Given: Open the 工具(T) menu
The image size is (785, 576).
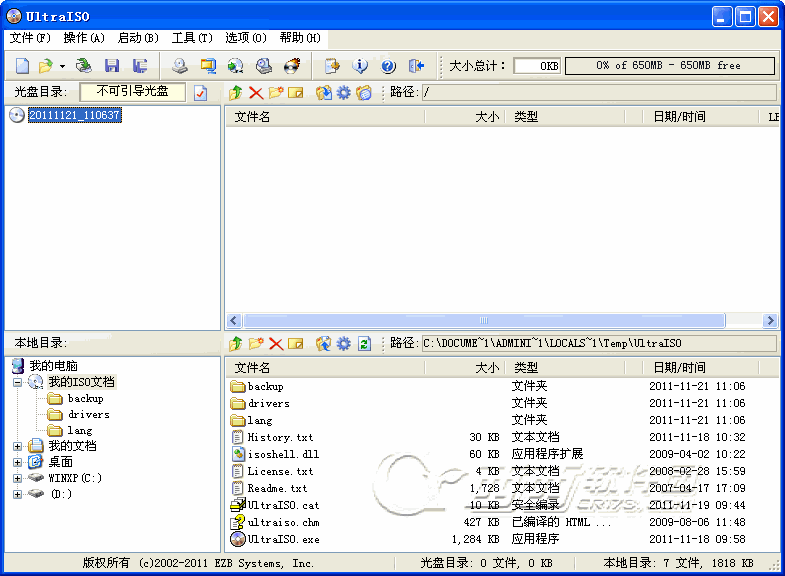Looking at the screenshot, I should [192, 38].
